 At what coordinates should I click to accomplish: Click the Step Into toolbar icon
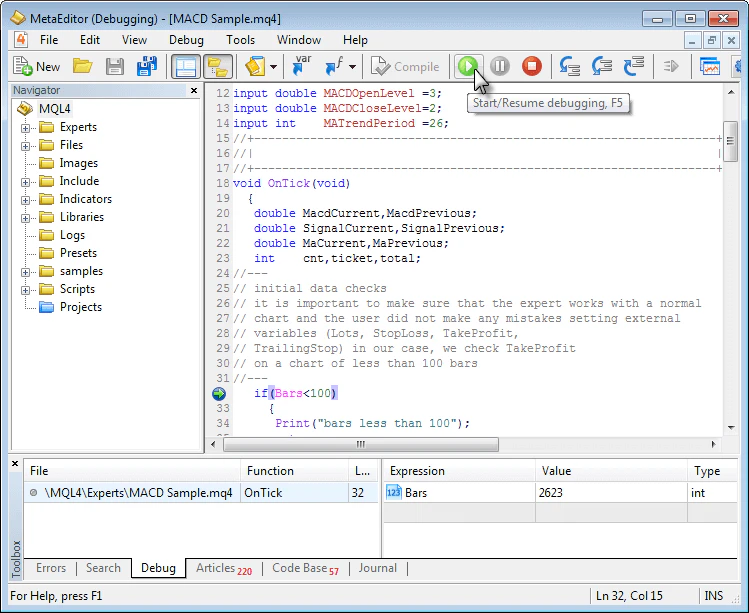(x=570, y=66)
